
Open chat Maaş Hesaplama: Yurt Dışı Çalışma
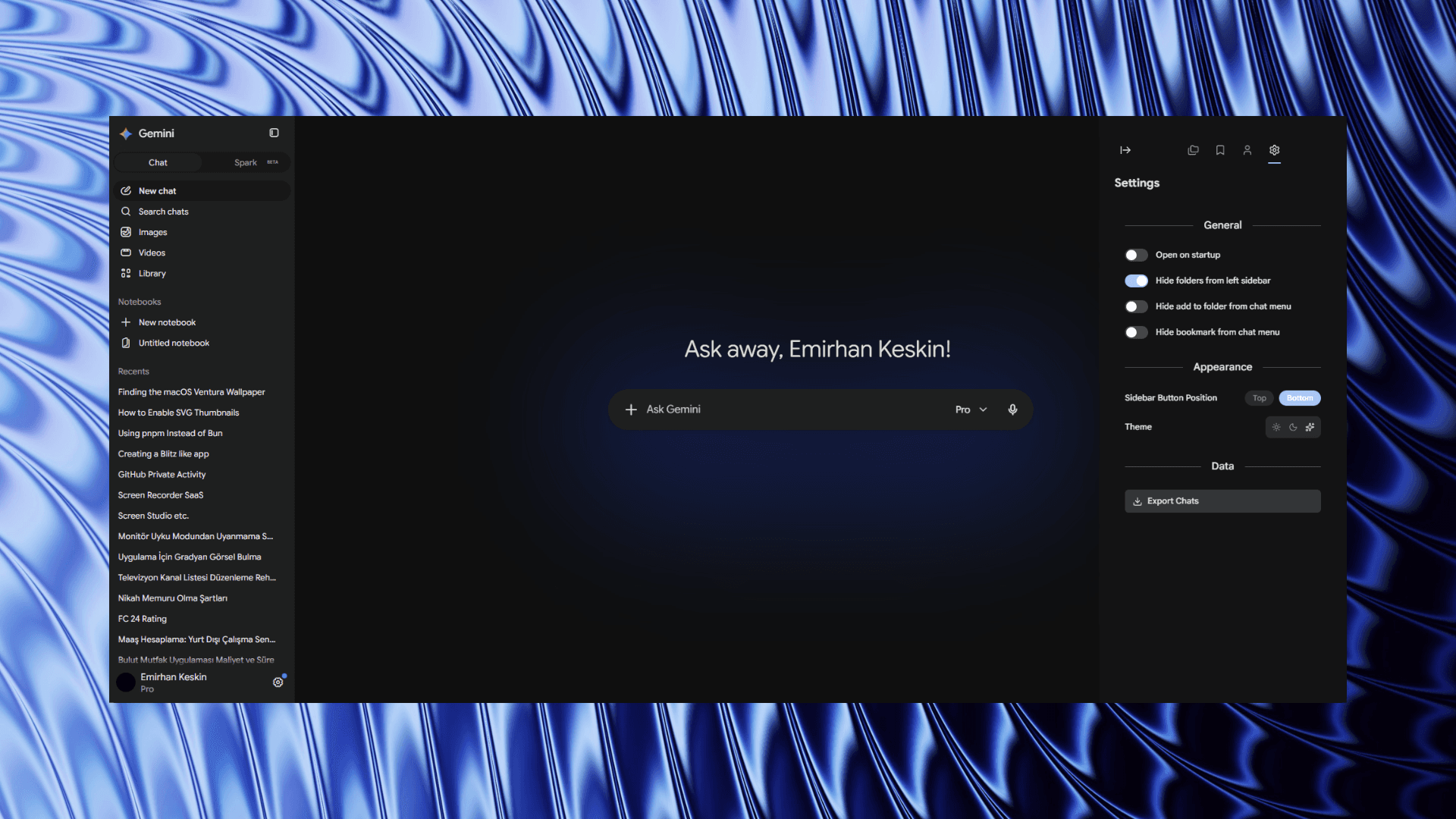tap(196, 639)
